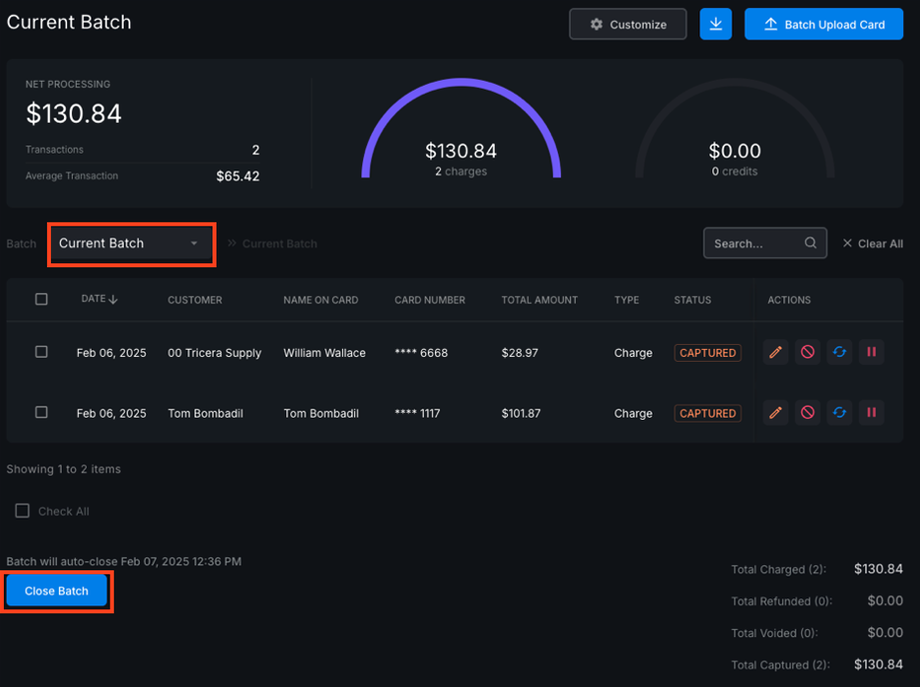Click the blue refresh arrows icon on Tom Bombadil's row
920x687 pixels.
point(839,413)
